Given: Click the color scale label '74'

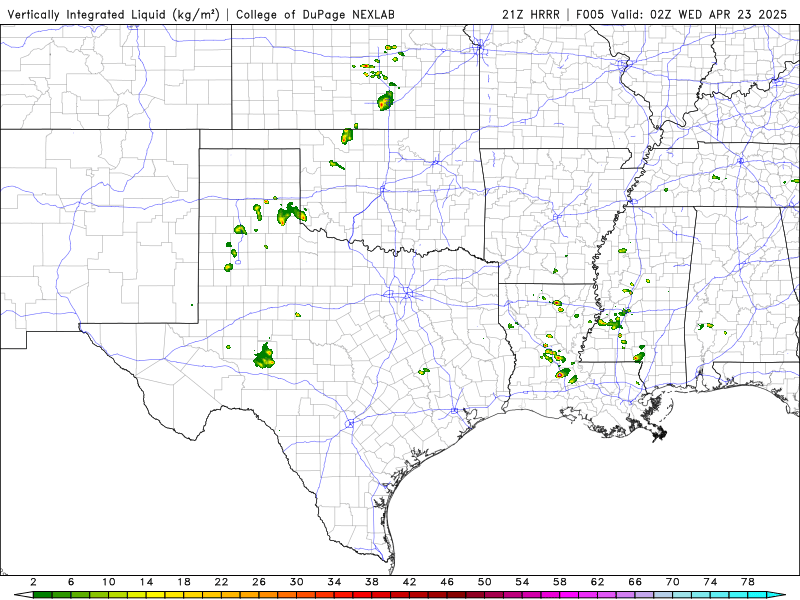Looking at the screenshot, I should (710, 582).
